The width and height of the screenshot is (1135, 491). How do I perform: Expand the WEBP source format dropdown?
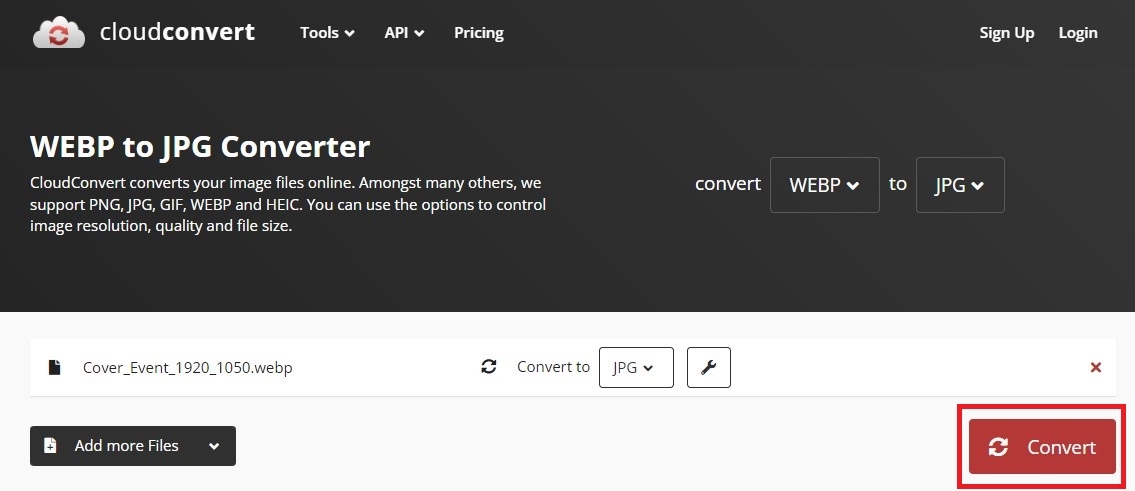click(824, 185)
